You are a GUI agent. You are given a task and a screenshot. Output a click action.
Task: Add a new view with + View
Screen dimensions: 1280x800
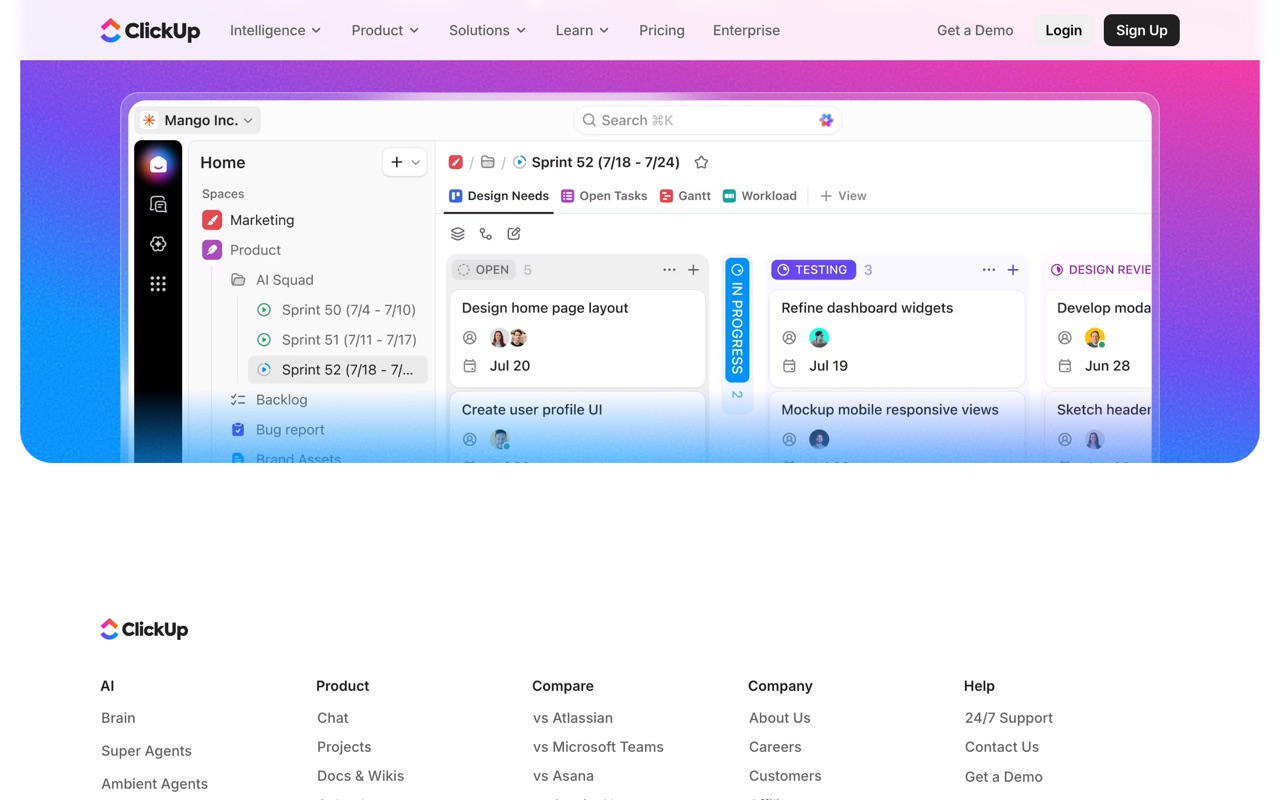(x=843, y=196)
